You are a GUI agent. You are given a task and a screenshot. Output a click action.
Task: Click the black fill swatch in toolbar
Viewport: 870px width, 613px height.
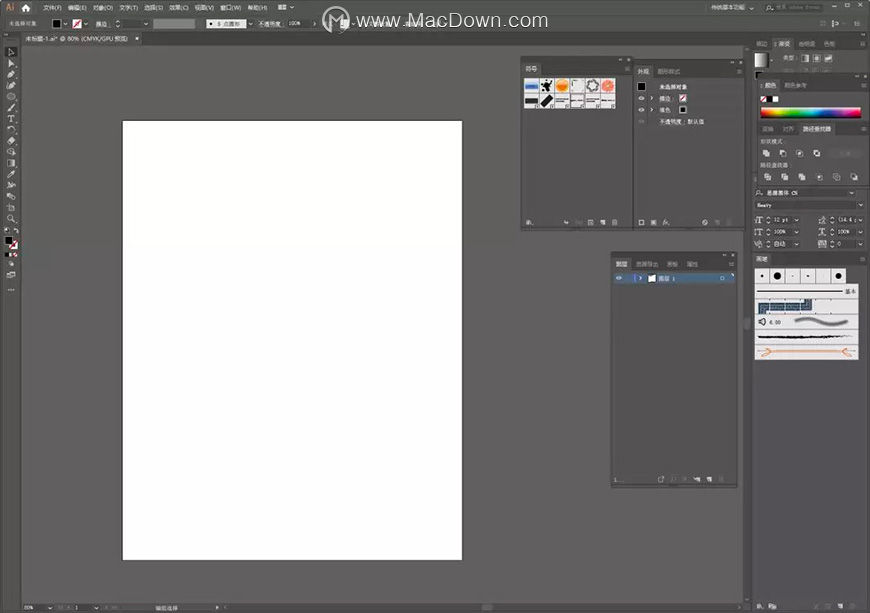(9, 241)
